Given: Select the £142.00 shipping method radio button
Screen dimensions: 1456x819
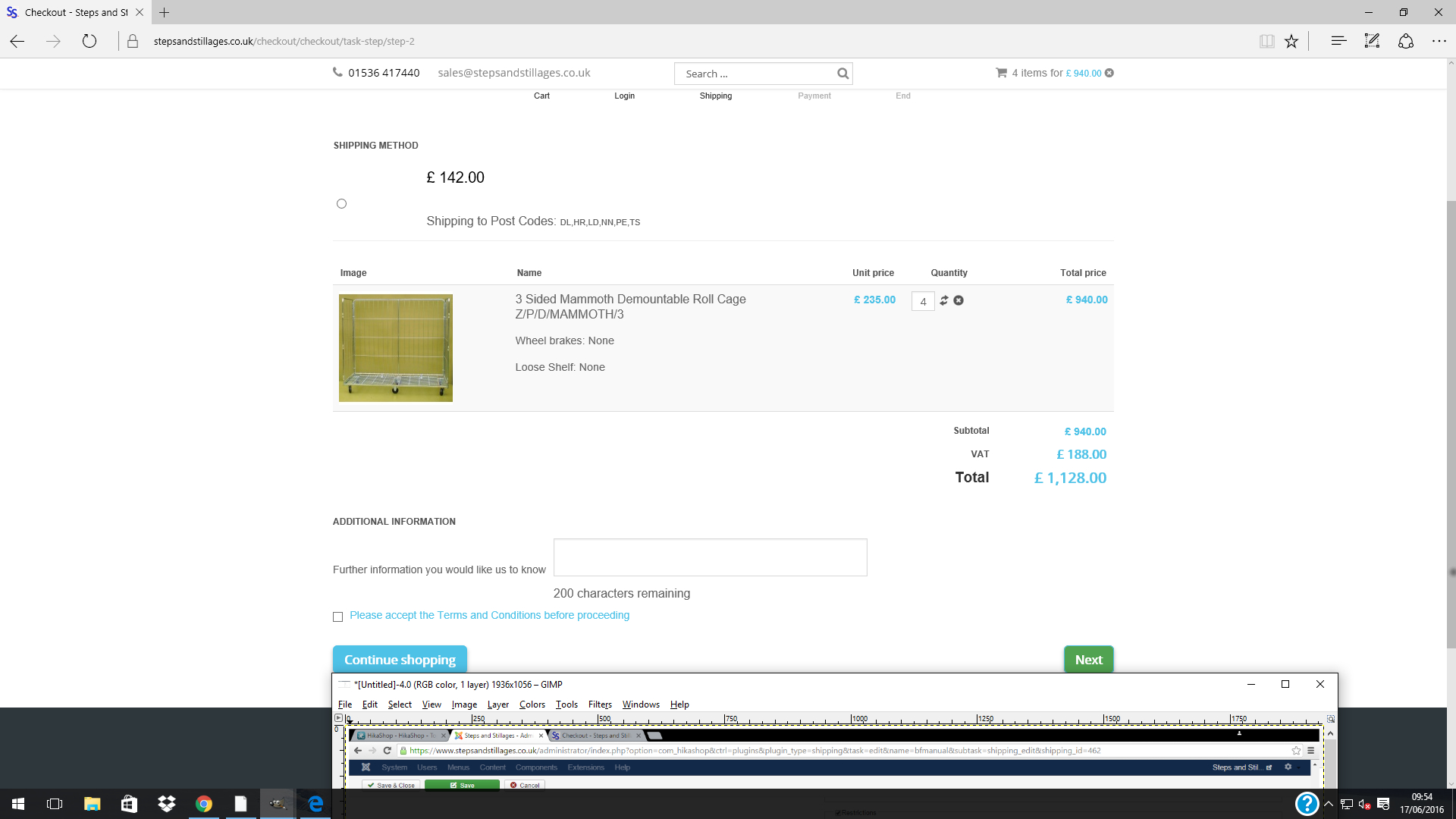Looking at the screenshot, I should tap(341, 203).
